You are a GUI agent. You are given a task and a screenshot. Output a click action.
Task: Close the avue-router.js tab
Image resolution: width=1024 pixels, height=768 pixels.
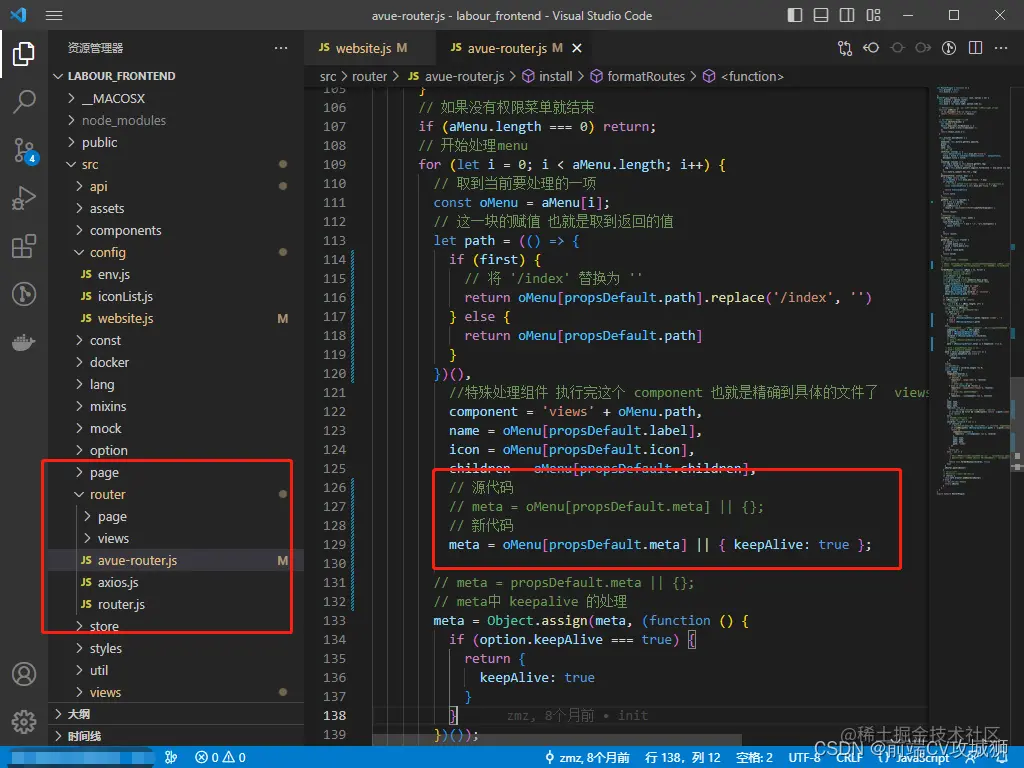[577, 48]
